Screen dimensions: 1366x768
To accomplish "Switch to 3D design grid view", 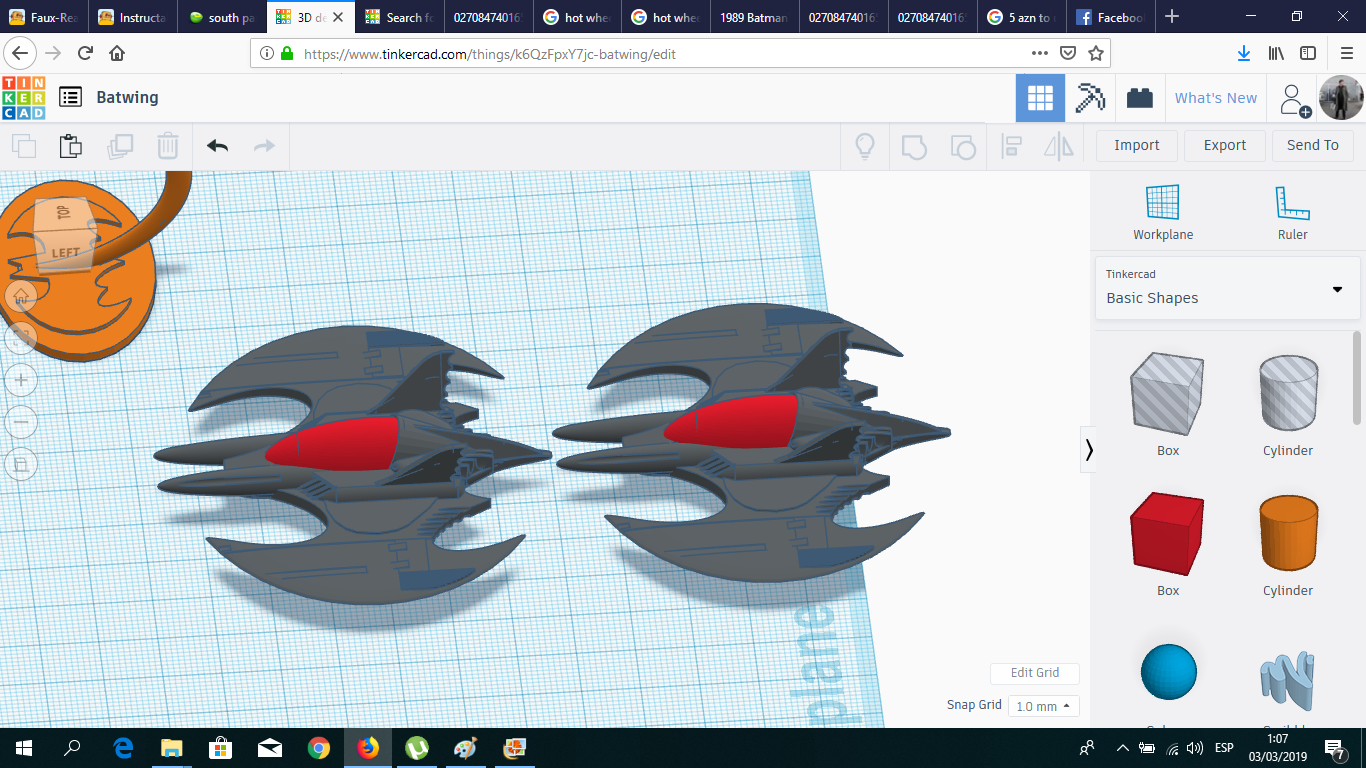I will (1040, 98).
